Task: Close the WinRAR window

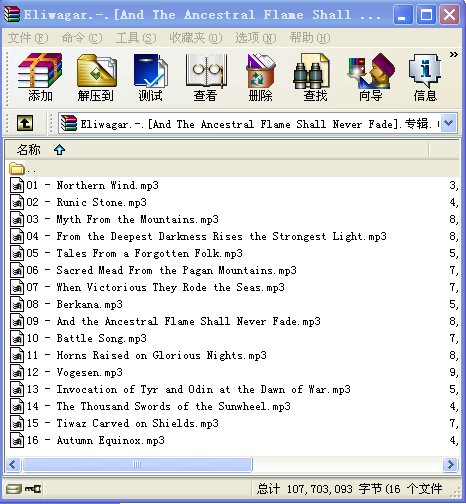Action: click(449, 15)
